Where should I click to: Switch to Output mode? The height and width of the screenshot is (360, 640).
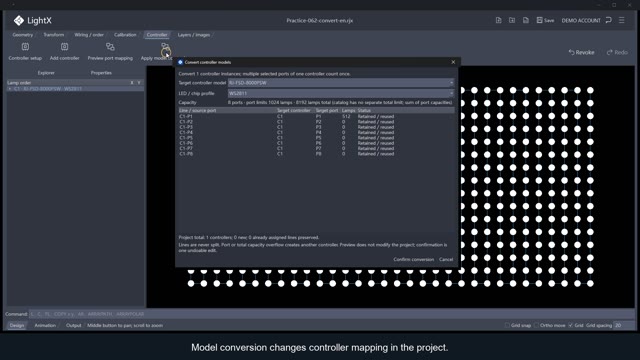pos(73,325)
